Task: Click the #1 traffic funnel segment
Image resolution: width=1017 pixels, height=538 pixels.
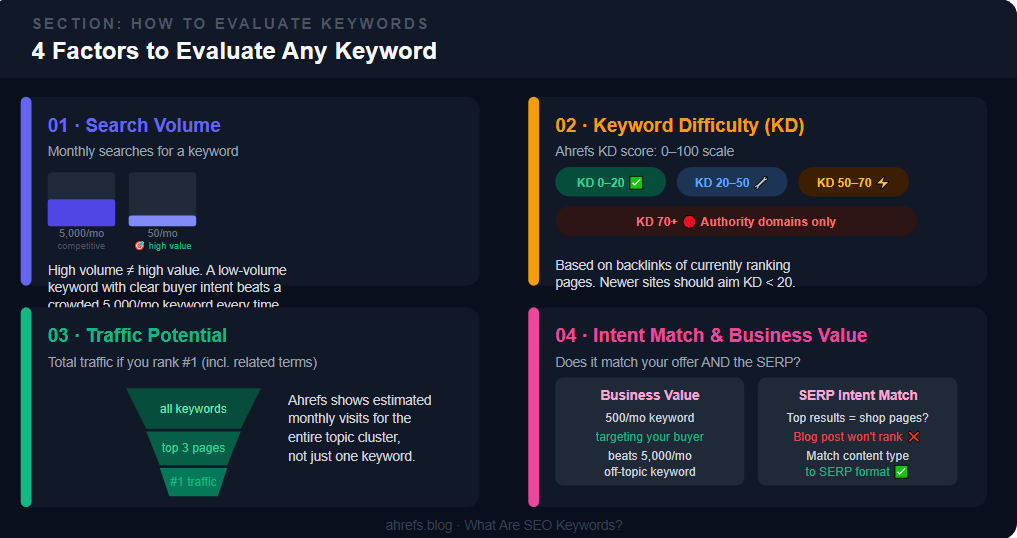Action: (x=193, y=482)
